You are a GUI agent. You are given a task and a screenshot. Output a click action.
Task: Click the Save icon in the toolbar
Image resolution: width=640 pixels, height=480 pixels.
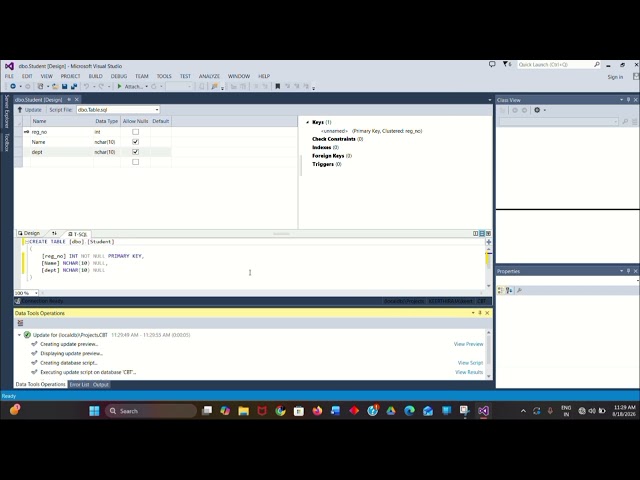coord(64,87)
